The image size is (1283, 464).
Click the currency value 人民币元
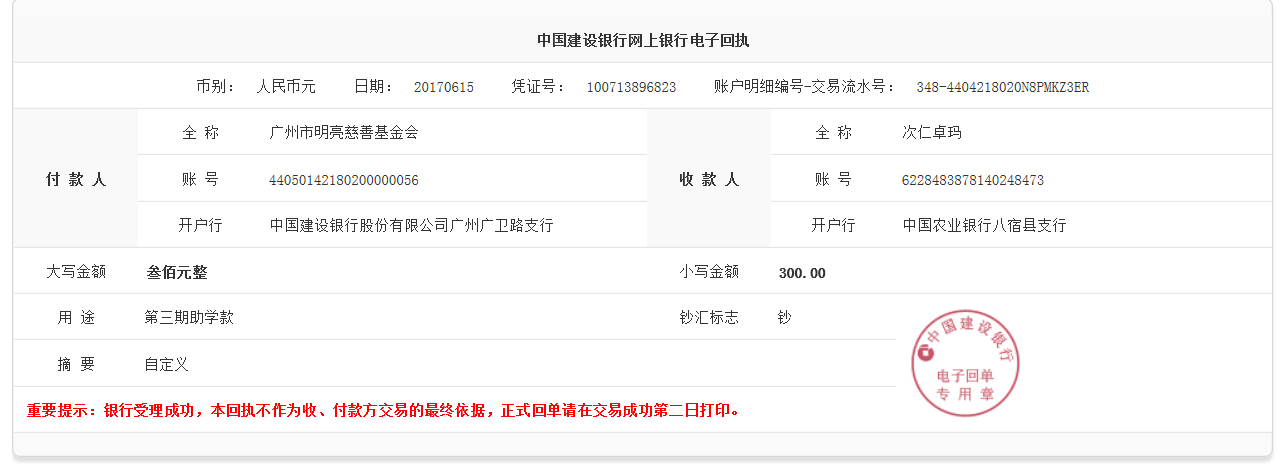point(286,87)
